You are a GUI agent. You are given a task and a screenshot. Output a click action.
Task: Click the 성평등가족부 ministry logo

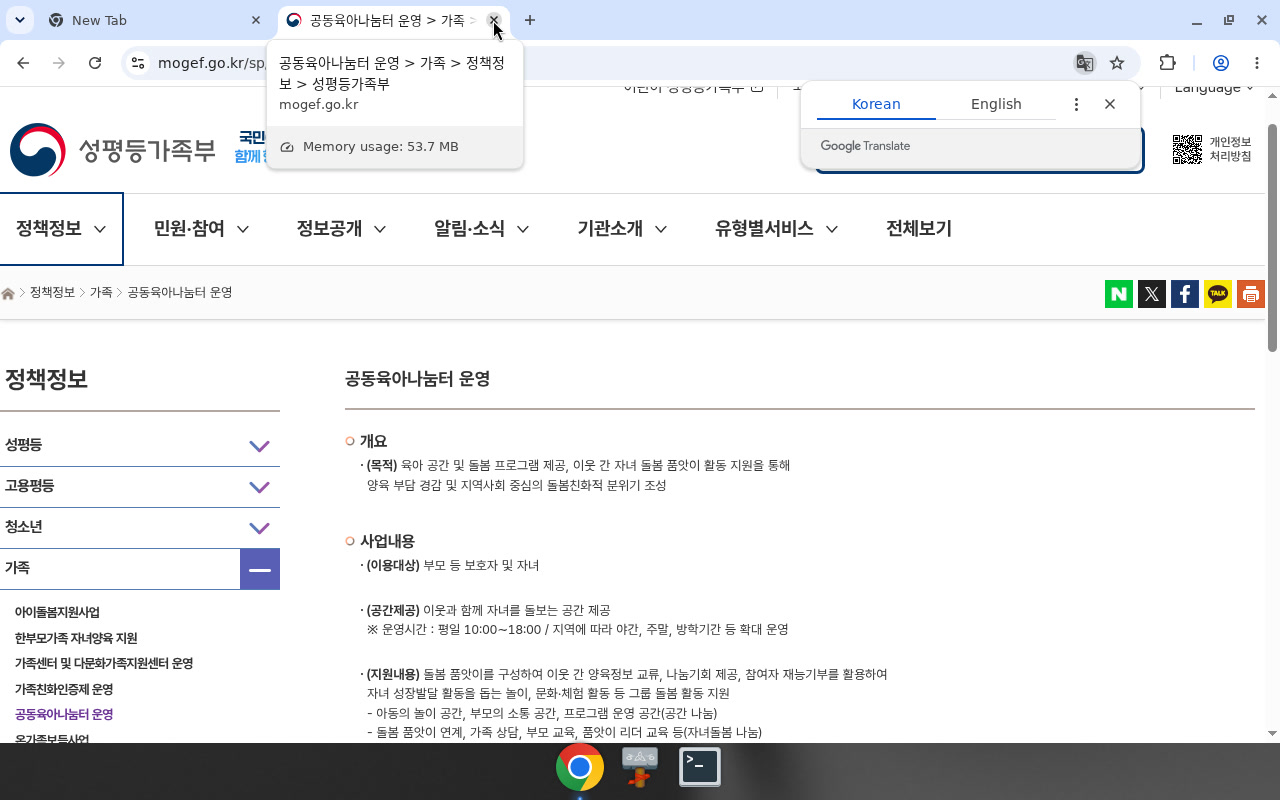coord(112,150)
